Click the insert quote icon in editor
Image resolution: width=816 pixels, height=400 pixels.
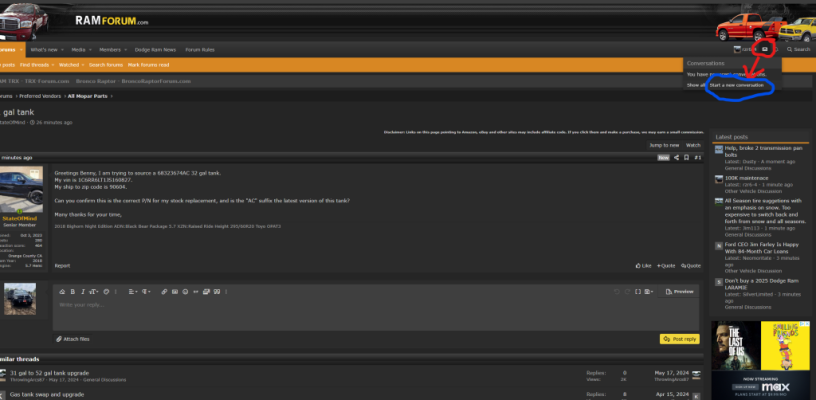click(x=216, y=292)
